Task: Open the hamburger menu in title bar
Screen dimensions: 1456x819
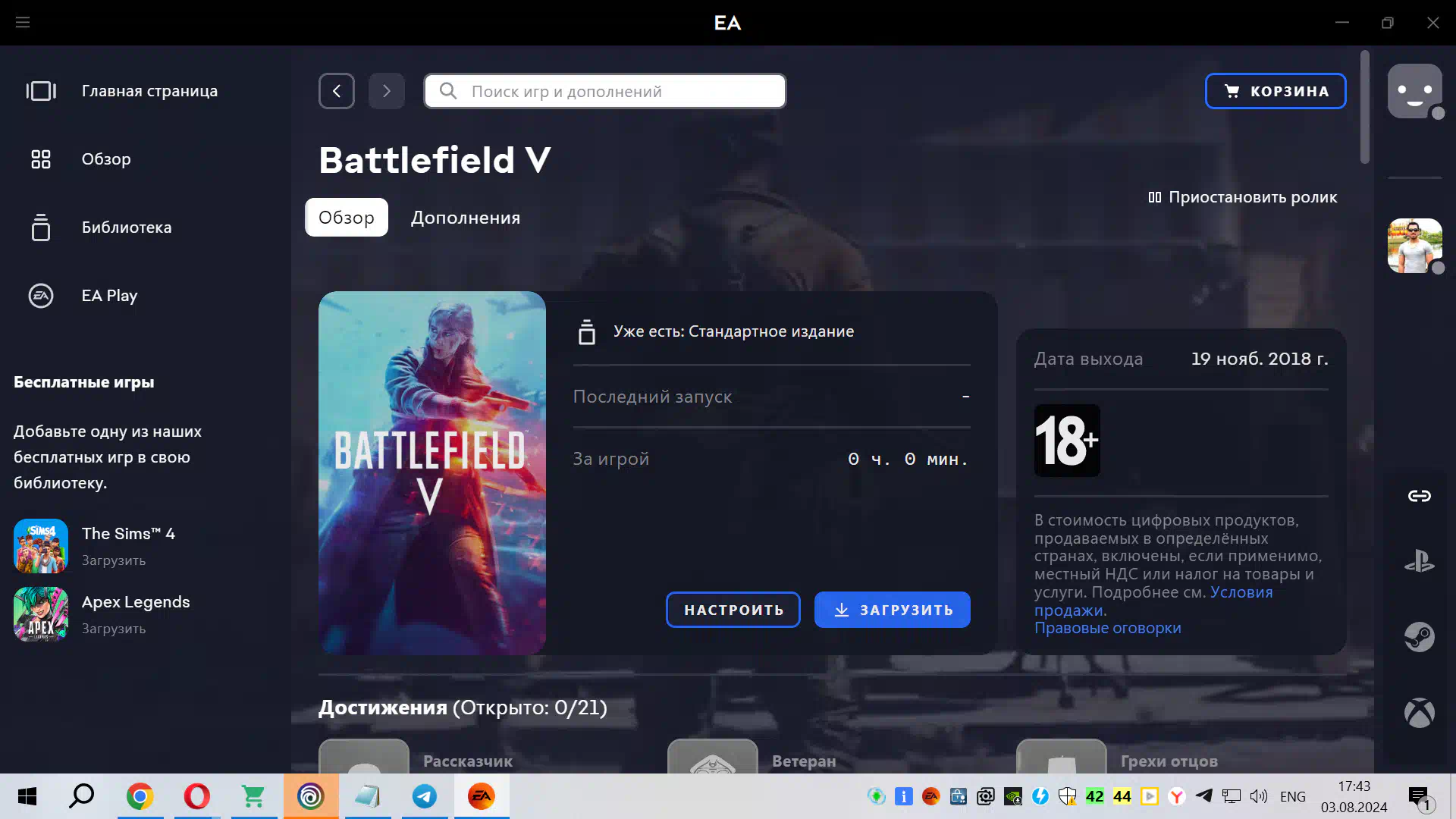Action: click(23, 22)
